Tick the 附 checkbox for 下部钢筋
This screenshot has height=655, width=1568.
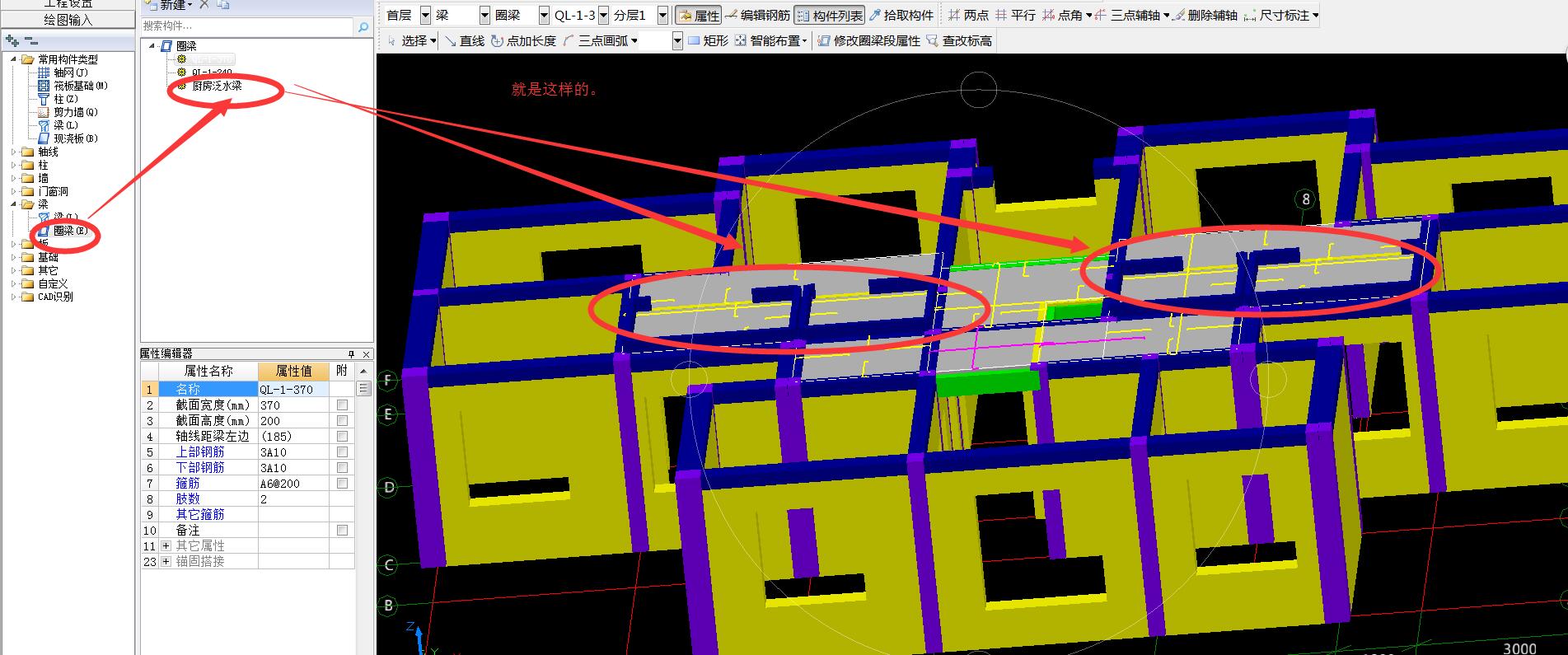pyautogui.click(x=342, y=468)
